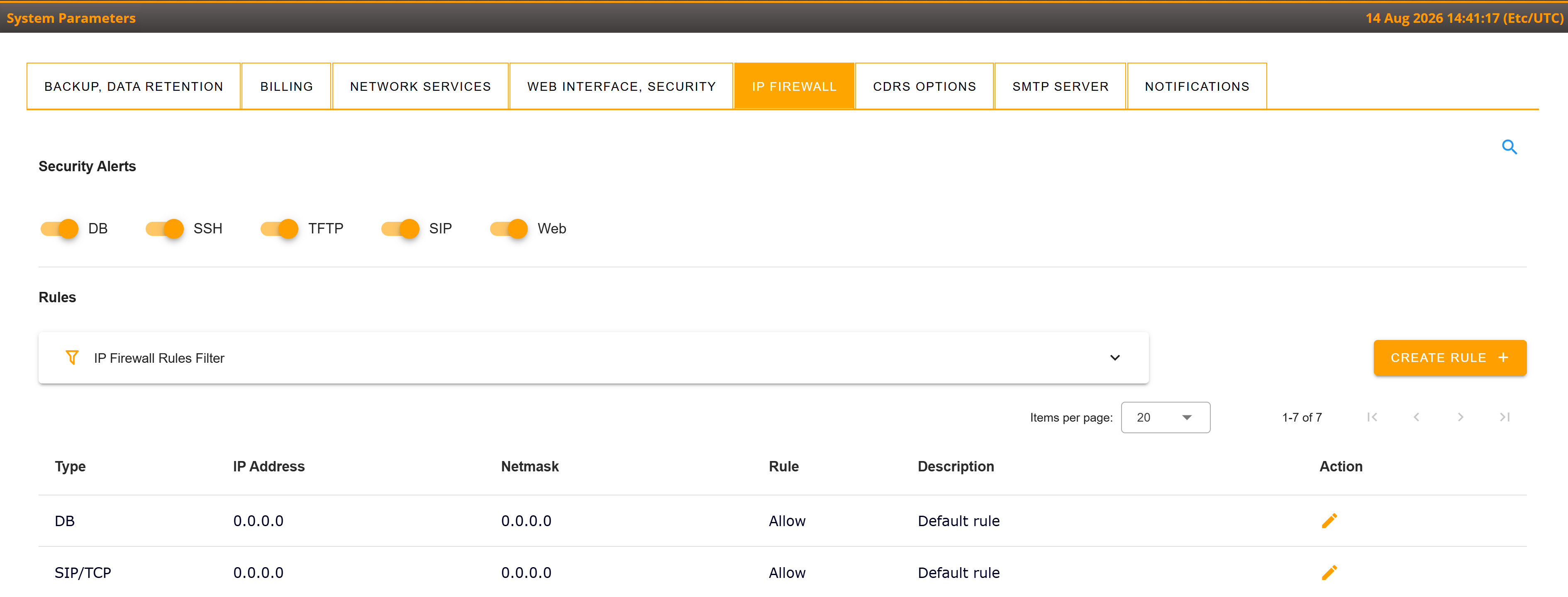Click the funnel filter icon
The image size is (1568, 597).
[x=72, y=357]
